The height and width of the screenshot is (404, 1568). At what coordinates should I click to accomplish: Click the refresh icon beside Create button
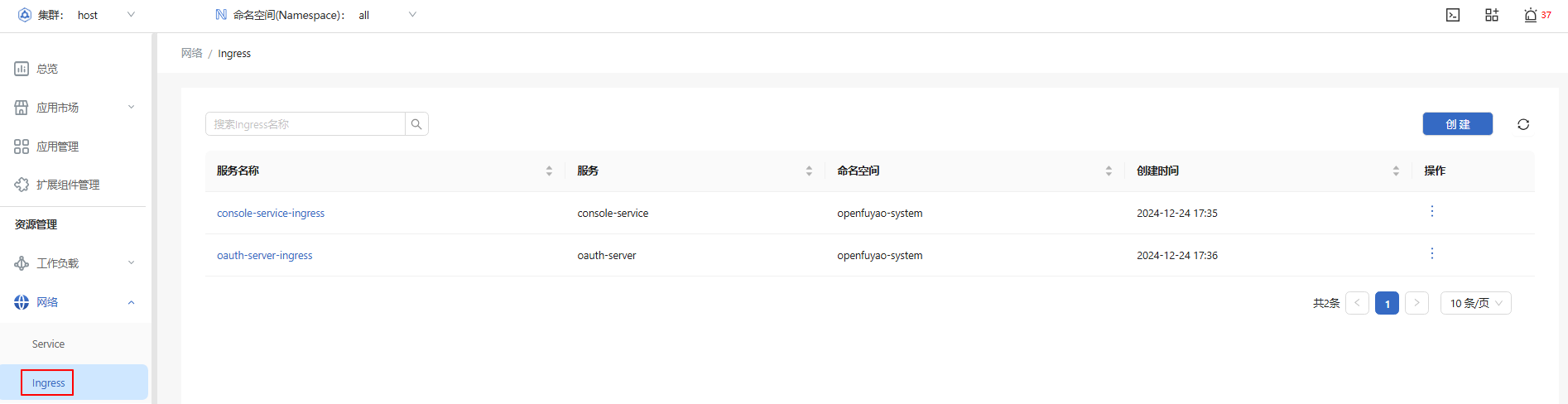point(1523,124)
